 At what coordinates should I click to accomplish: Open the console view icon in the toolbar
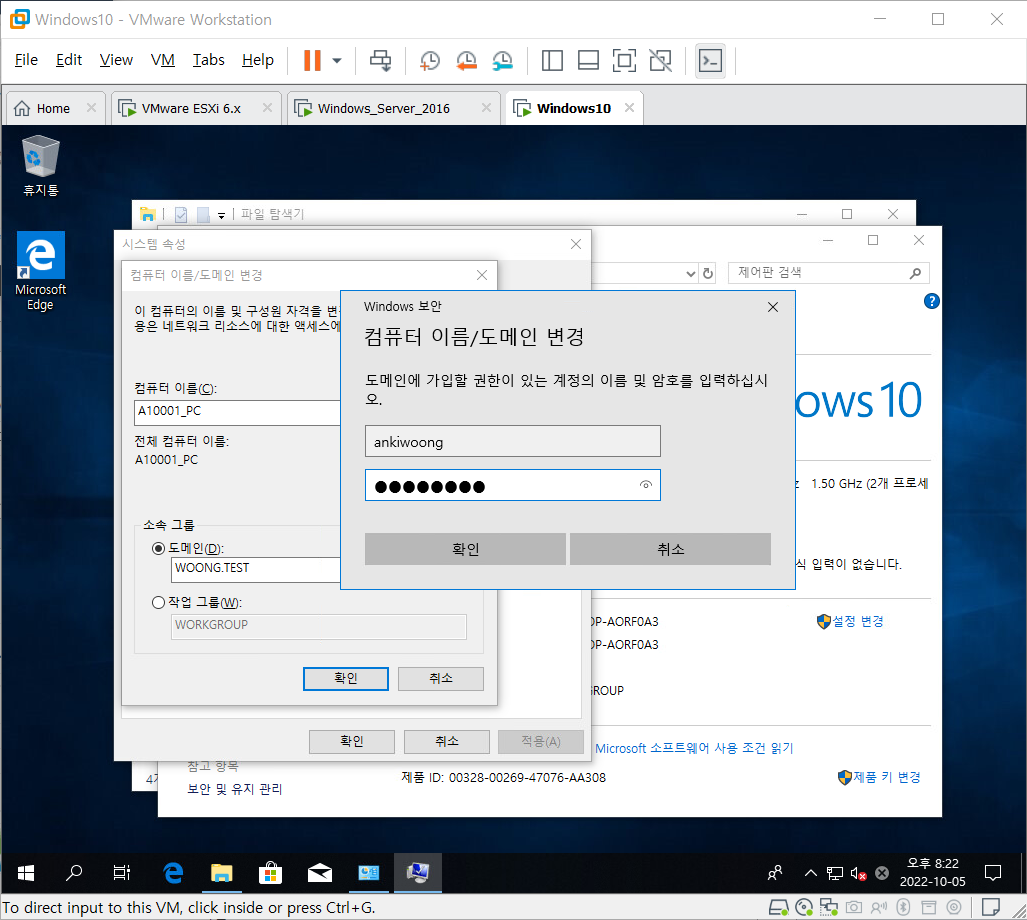point(710,61)
